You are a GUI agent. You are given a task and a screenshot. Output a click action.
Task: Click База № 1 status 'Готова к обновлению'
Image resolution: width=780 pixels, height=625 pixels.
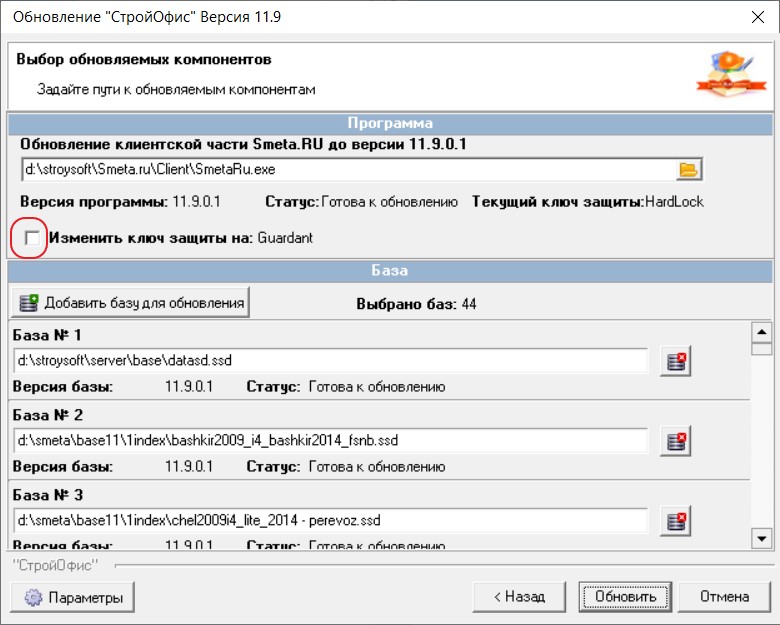click(x=377, y=387)
